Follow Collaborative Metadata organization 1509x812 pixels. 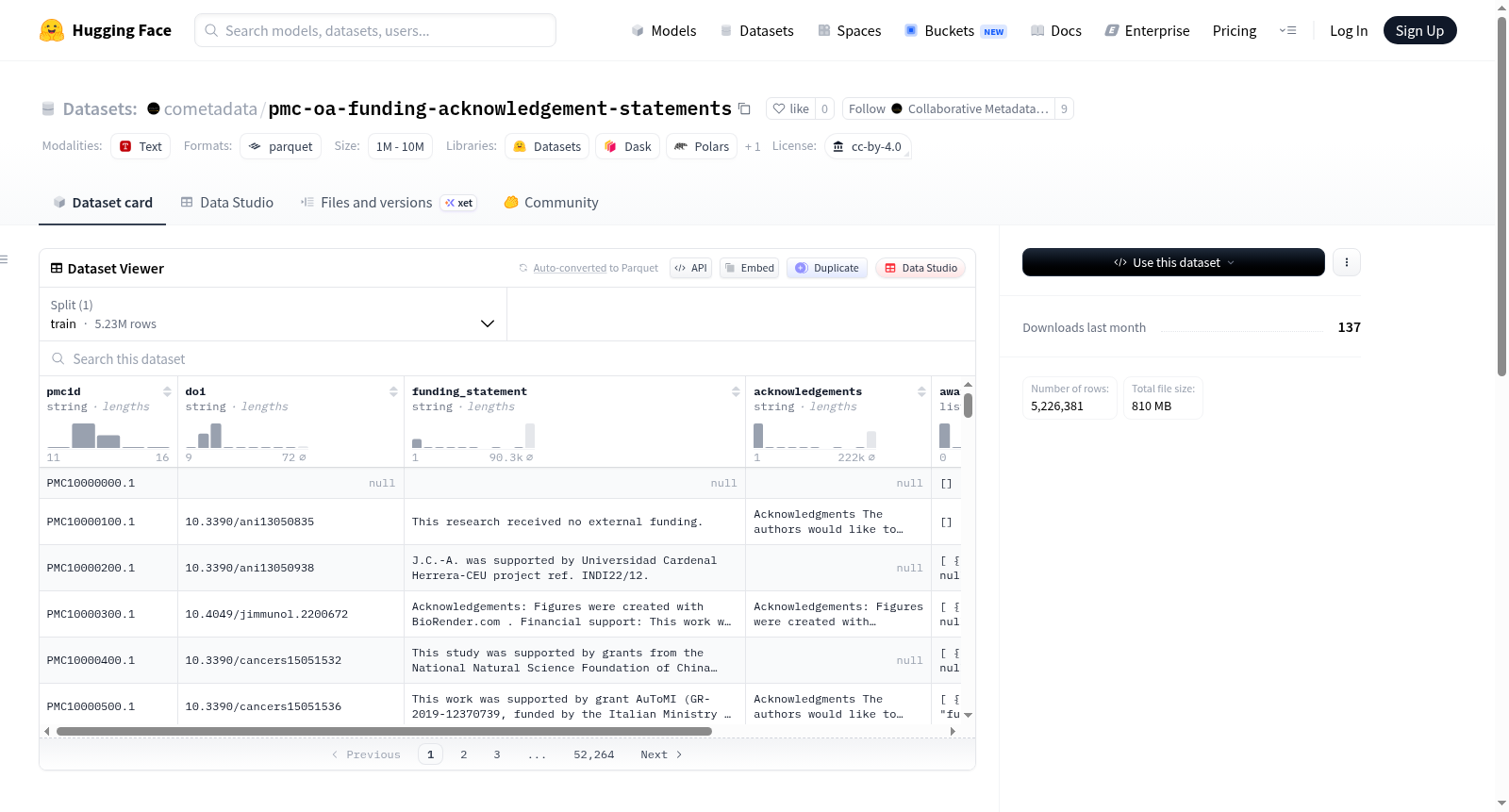click(x=948, y=108)
